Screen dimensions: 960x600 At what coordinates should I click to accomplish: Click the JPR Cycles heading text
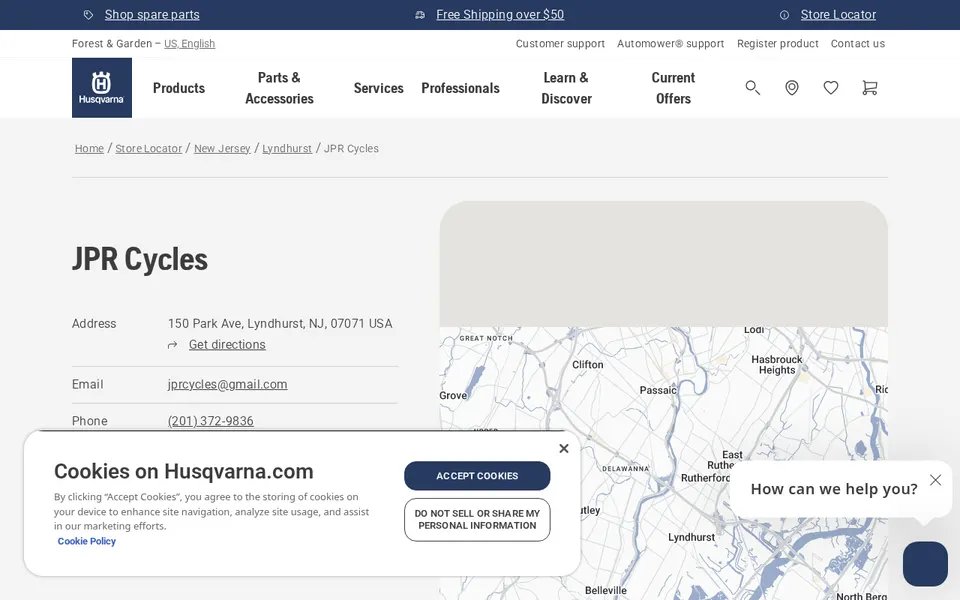pyautogui.click(x=140, y=260)
